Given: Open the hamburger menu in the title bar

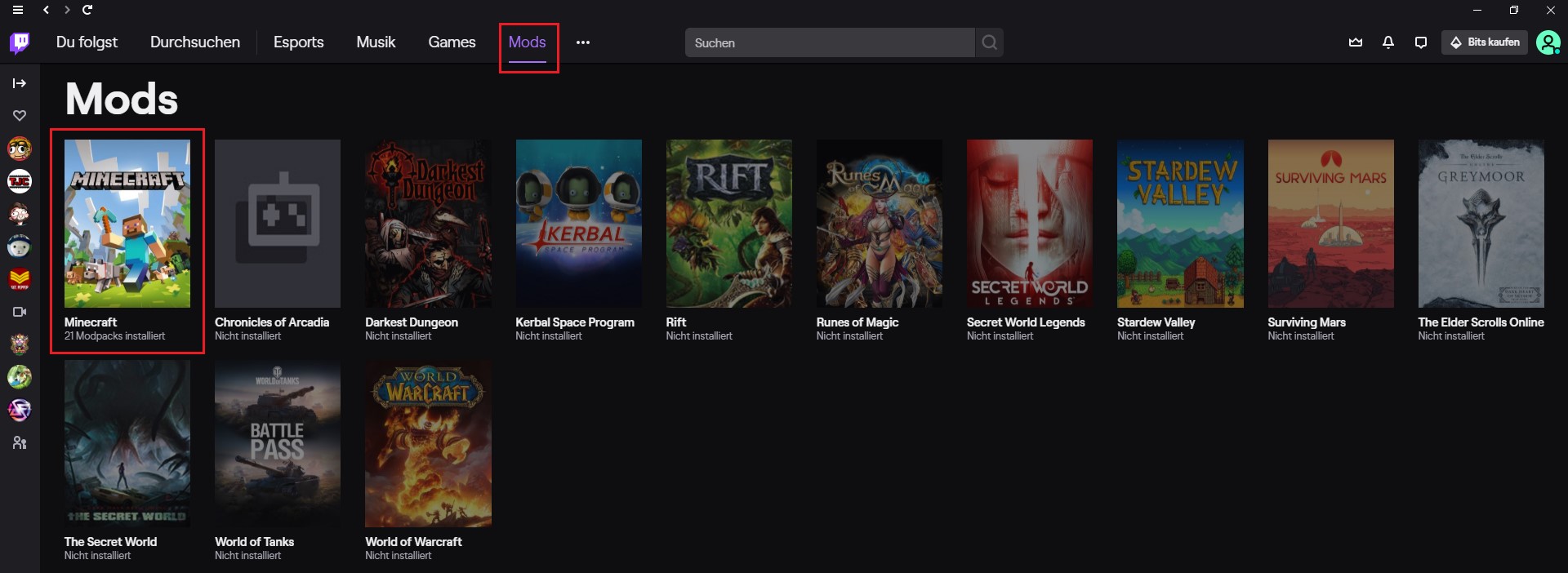Looking at the screenshot, I should tap(18, 10).
